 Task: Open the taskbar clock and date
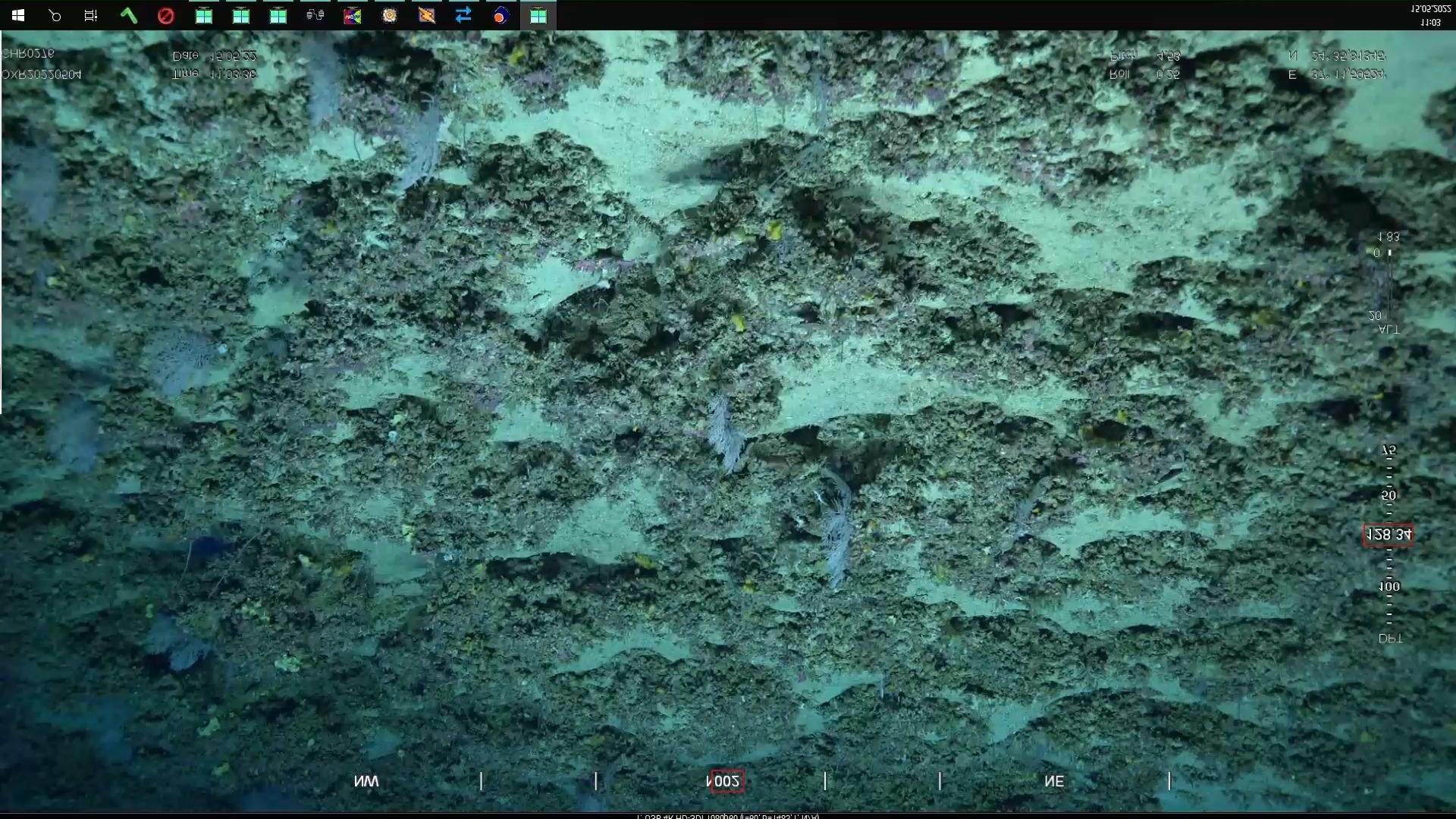[1430, 15]
